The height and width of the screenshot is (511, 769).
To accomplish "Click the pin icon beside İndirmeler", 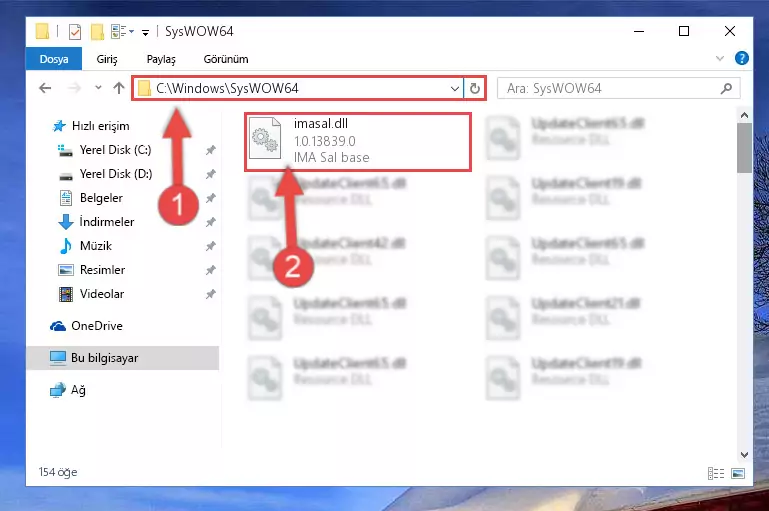I will tap(210, 222).
